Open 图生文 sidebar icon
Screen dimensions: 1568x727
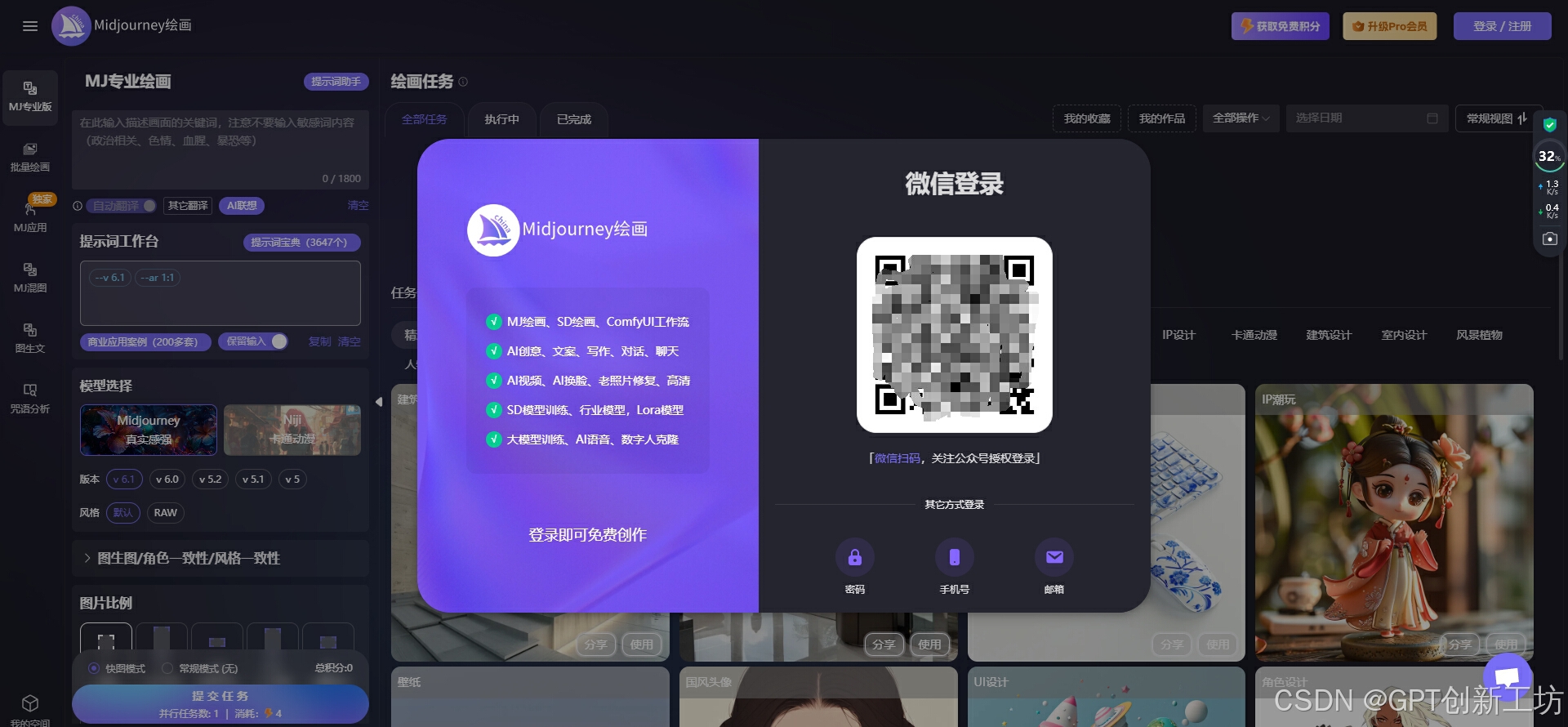coord(30,338)
